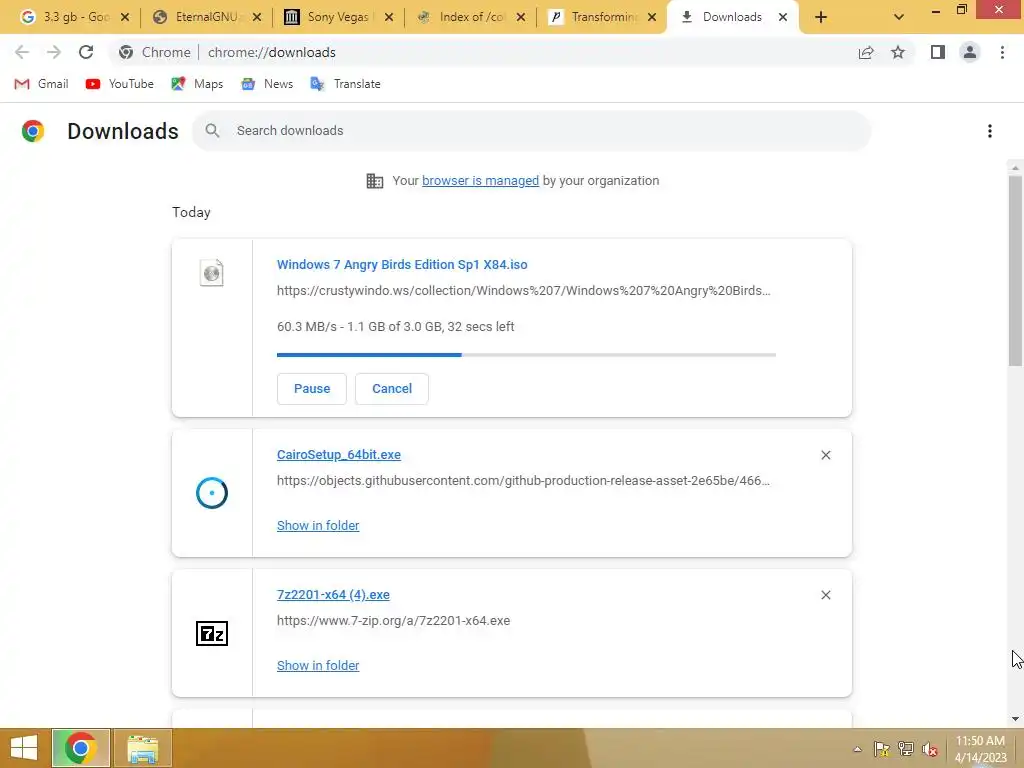Image resolution: width=1024 pixels, height=768 pixels.
Task: Click the Chrome icon in the taskbar
Action: pyautogui.click(x=81, y=748)
